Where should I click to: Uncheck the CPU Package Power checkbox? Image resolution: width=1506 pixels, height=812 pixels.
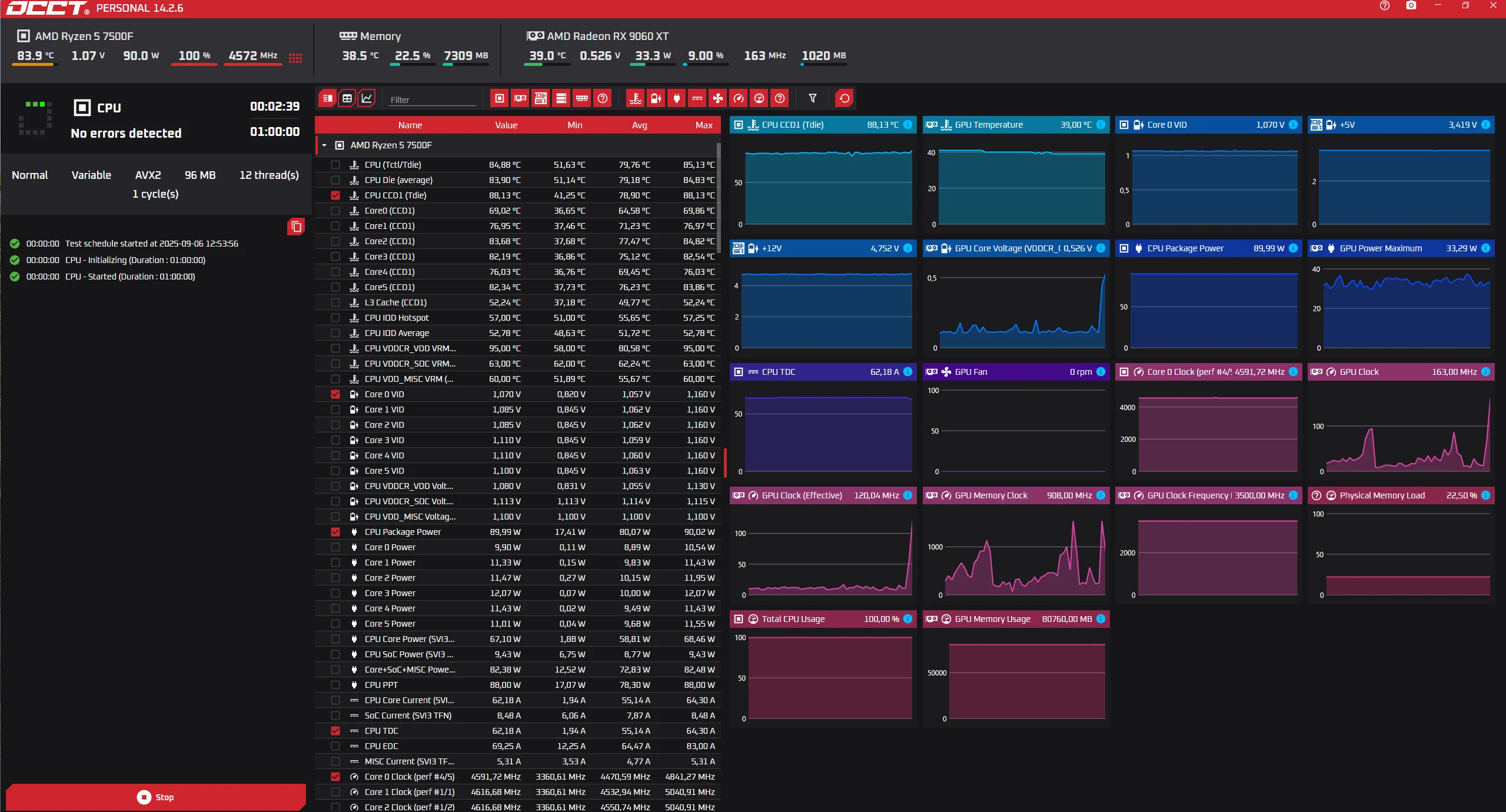click(335, 532)
